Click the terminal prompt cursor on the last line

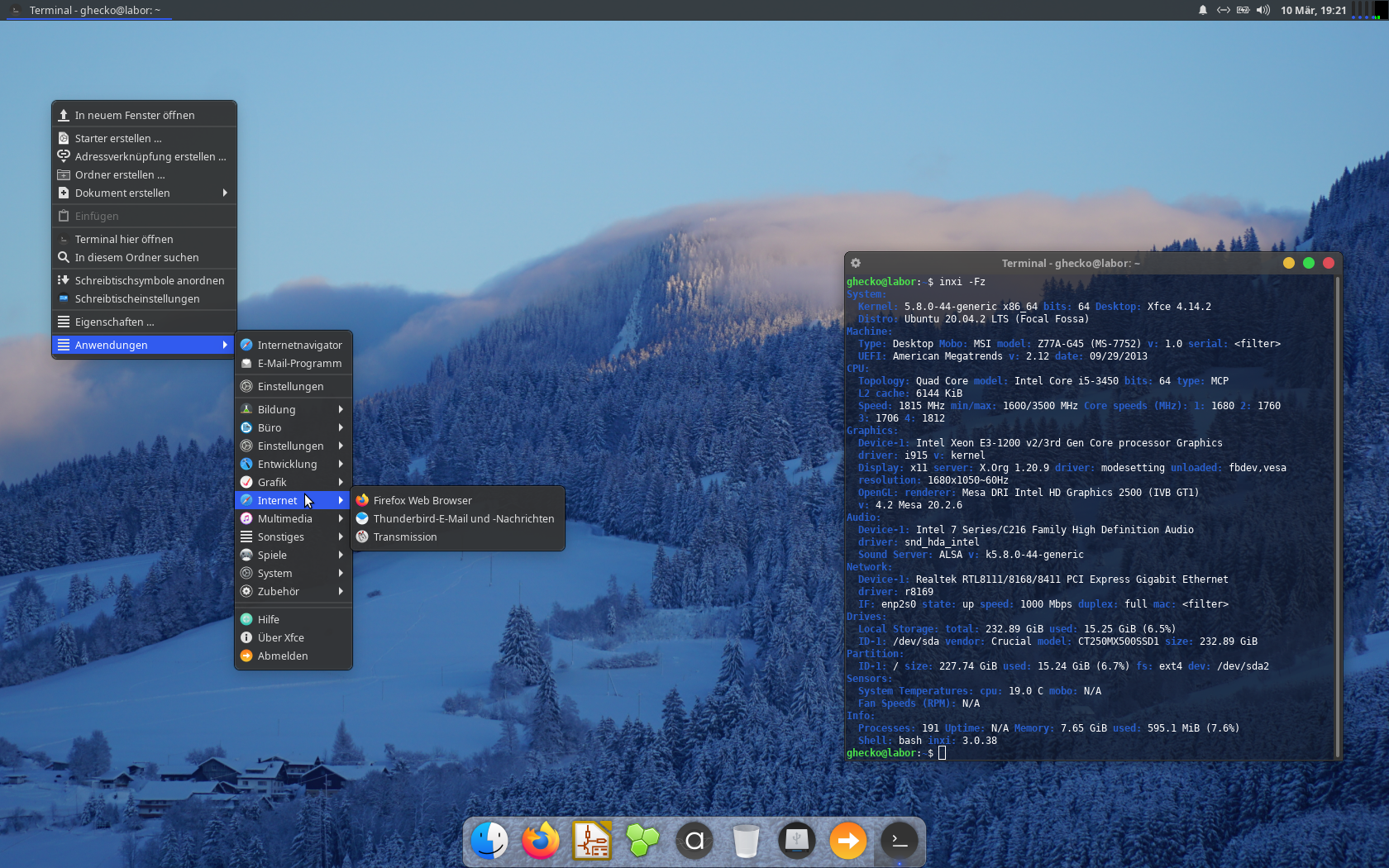(x=942, y=753)
